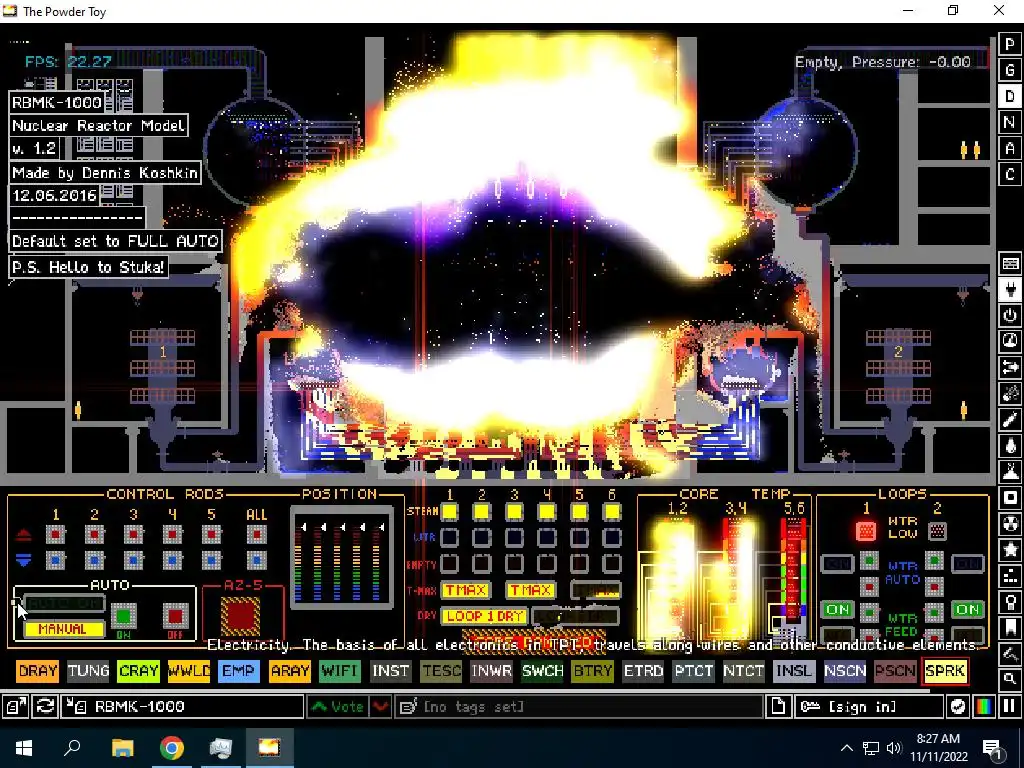The image size is (1024, 768).
Task: Open the Special category star icon
Action: point(1010,550)
